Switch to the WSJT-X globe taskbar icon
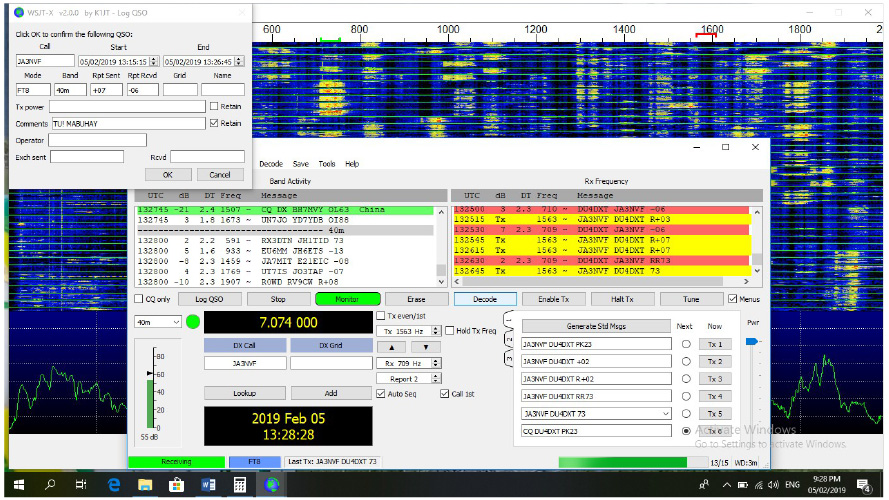The width and height of the screenshot is (889, 500). (272, 485)
